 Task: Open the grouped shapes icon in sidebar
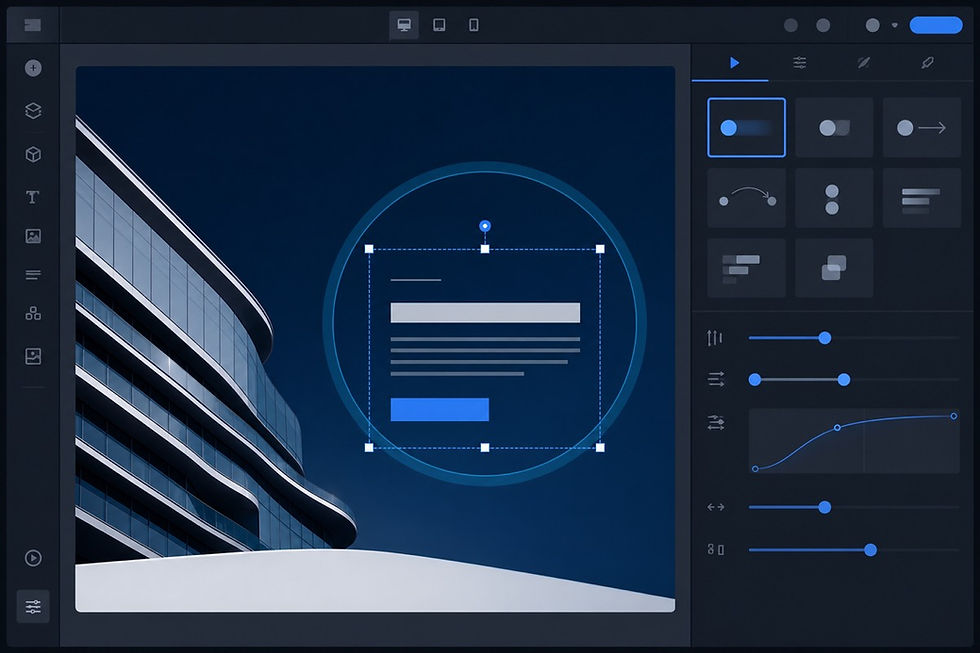click(33, 313)
